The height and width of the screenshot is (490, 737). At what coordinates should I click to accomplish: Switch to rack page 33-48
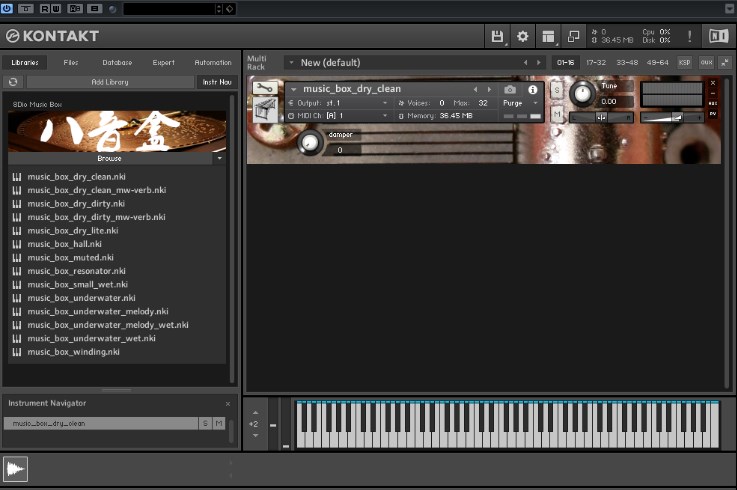pyautogui.click(x=627, y=63)
